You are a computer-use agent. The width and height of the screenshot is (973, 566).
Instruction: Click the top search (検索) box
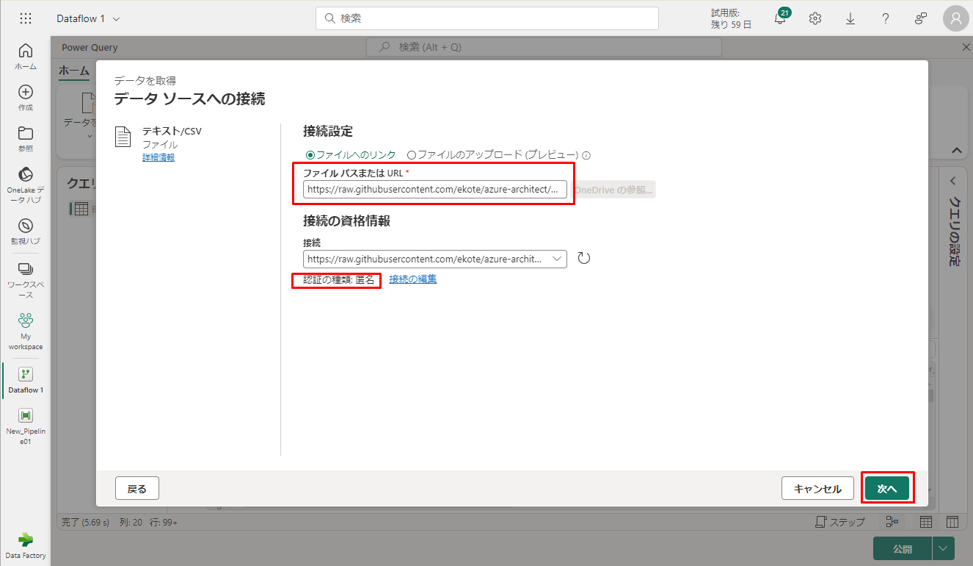pyautogui.click(x=487, y=19)
